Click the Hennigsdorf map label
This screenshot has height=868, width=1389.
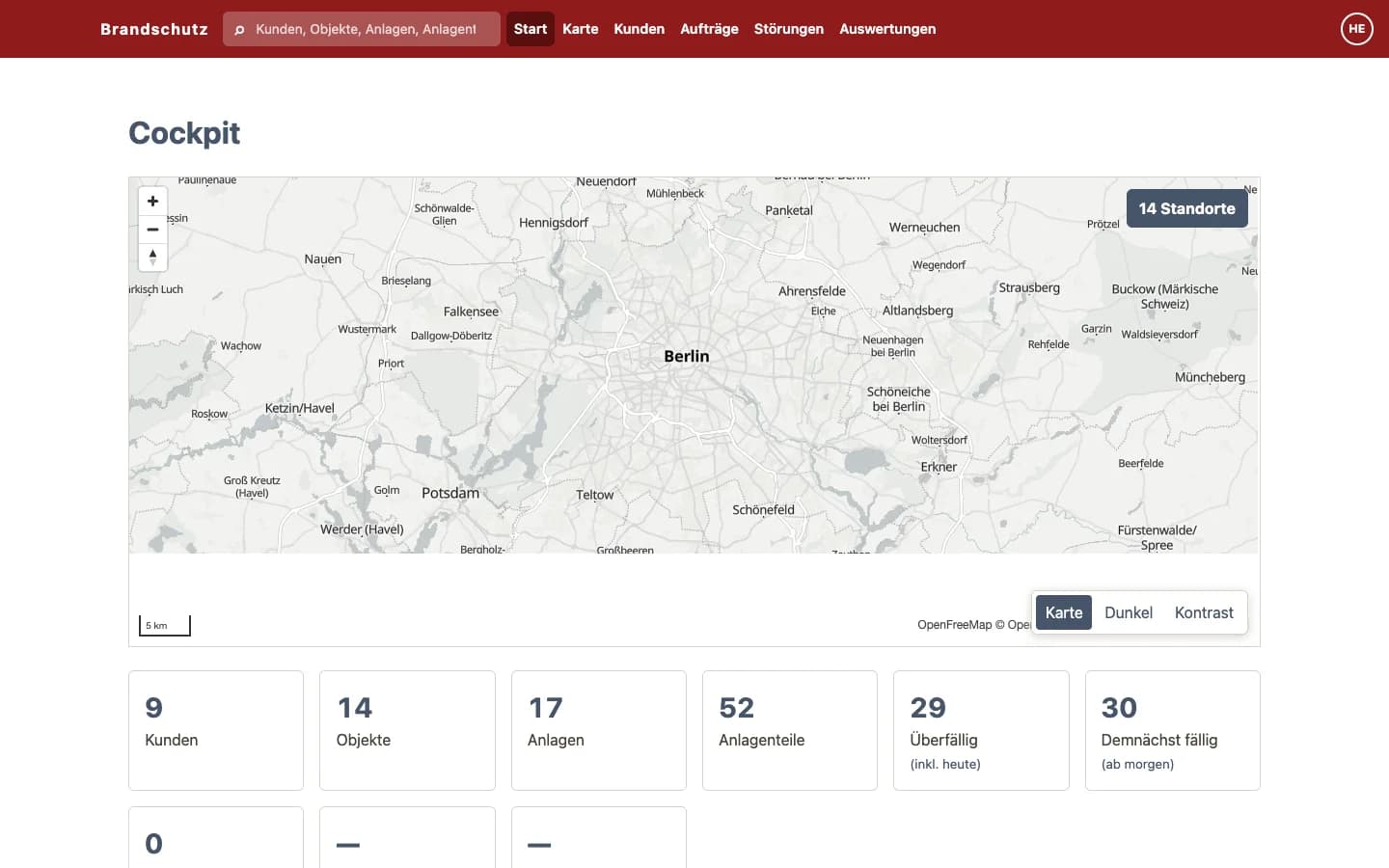tap(554, 223)
